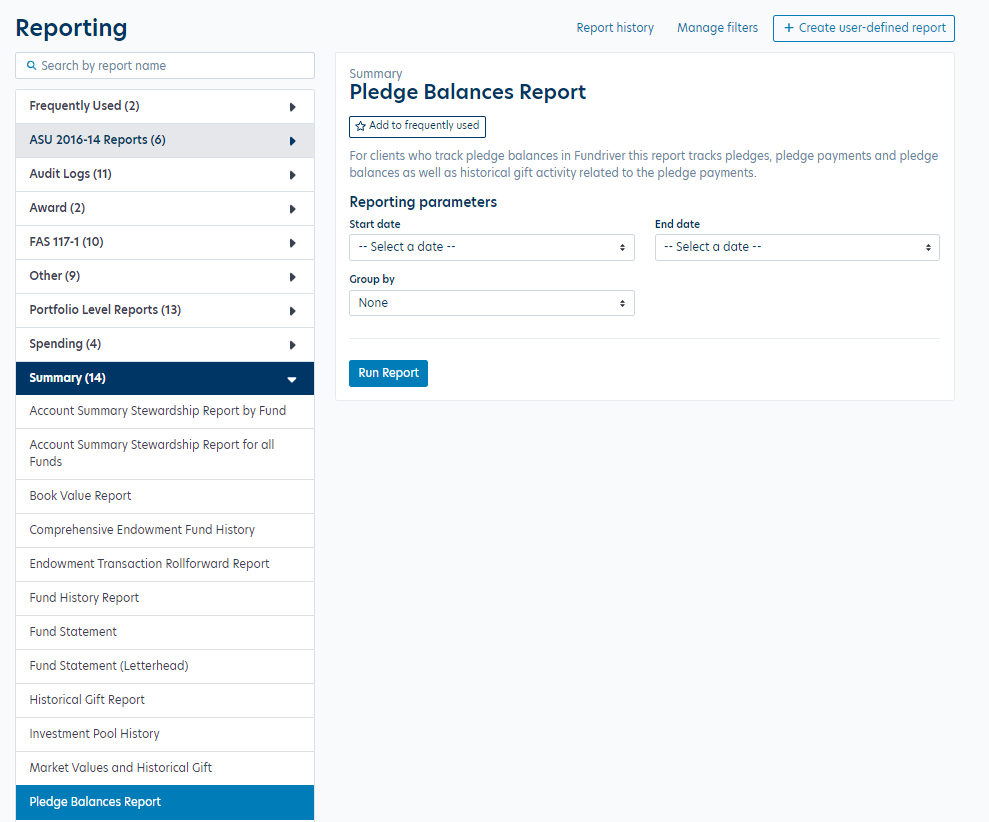Select Frequently Used (2) category

point(165,107)
